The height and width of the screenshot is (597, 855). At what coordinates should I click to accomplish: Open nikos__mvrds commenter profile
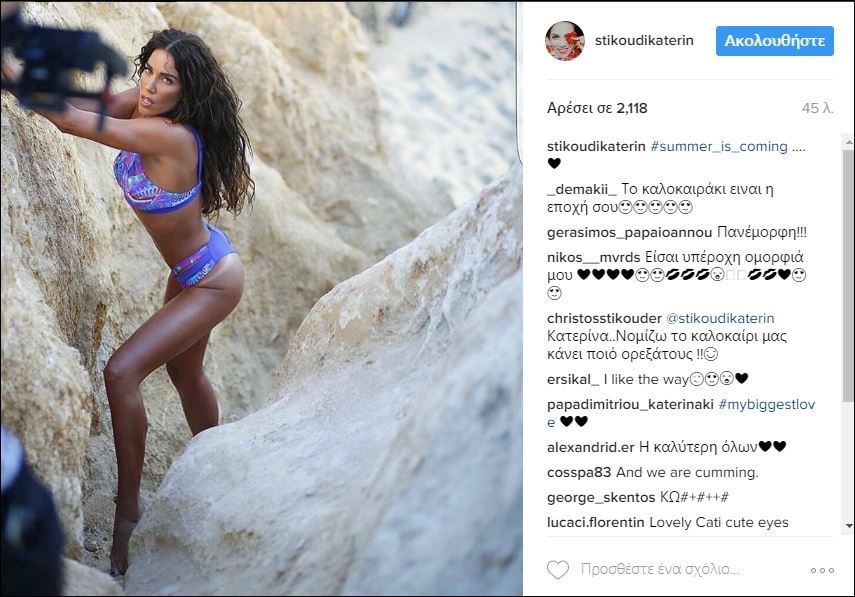tap(593, 257)
